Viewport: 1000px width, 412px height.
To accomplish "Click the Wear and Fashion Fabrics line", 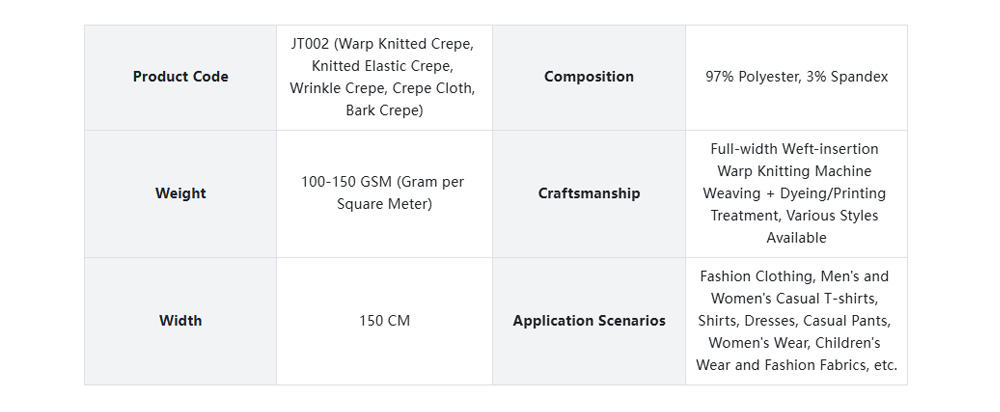I will tap(796, 365).
